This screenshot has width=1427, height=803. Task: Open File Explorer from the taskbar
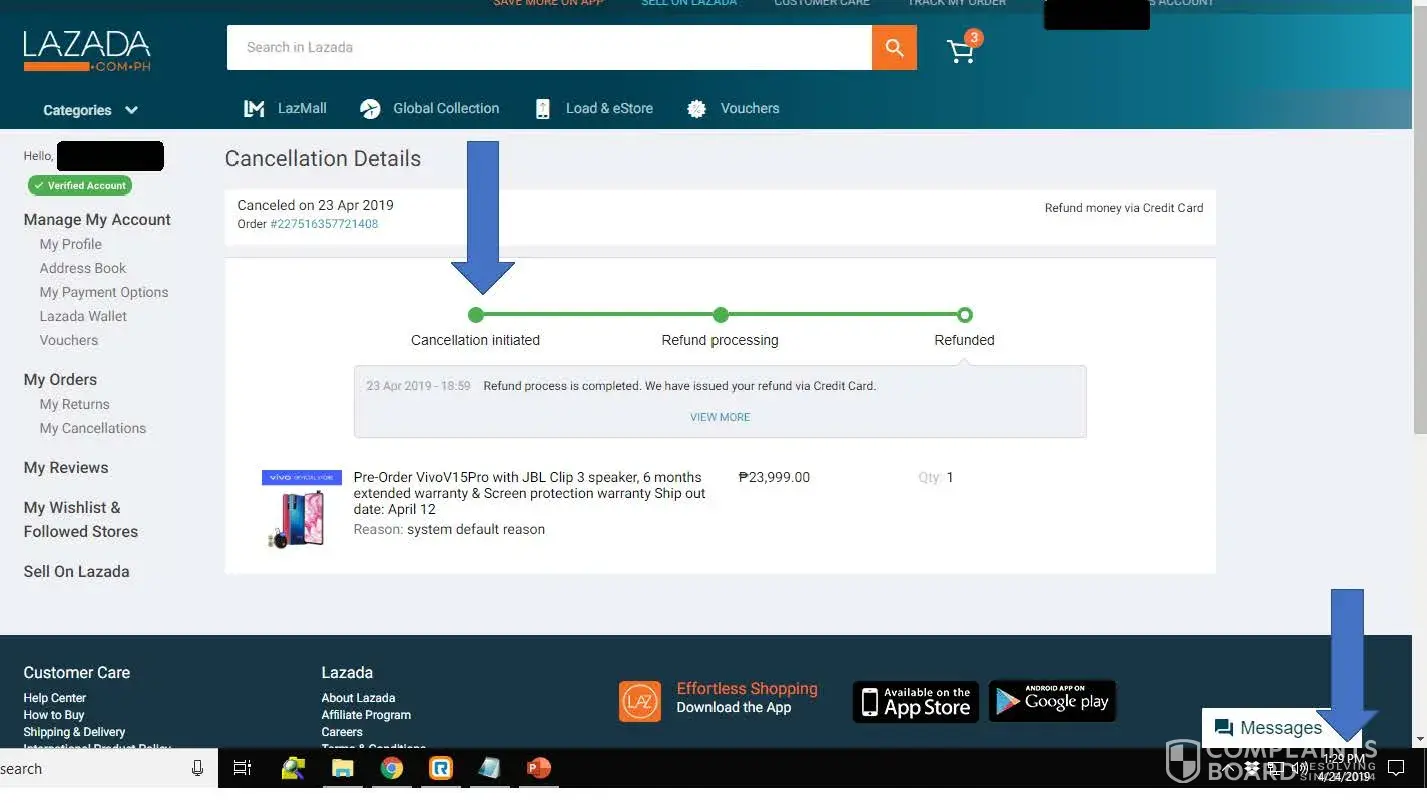pos(343,768)
